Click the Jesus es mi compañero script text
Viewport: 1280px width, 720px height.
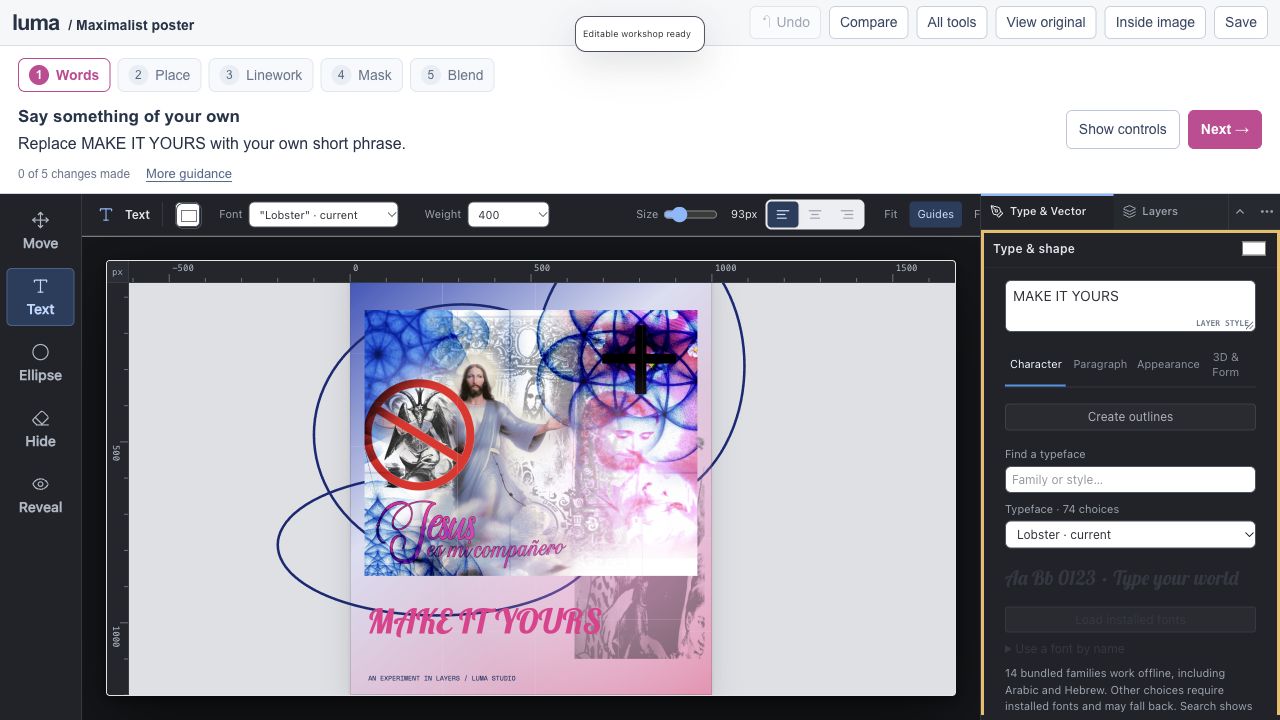pos(471,535)
